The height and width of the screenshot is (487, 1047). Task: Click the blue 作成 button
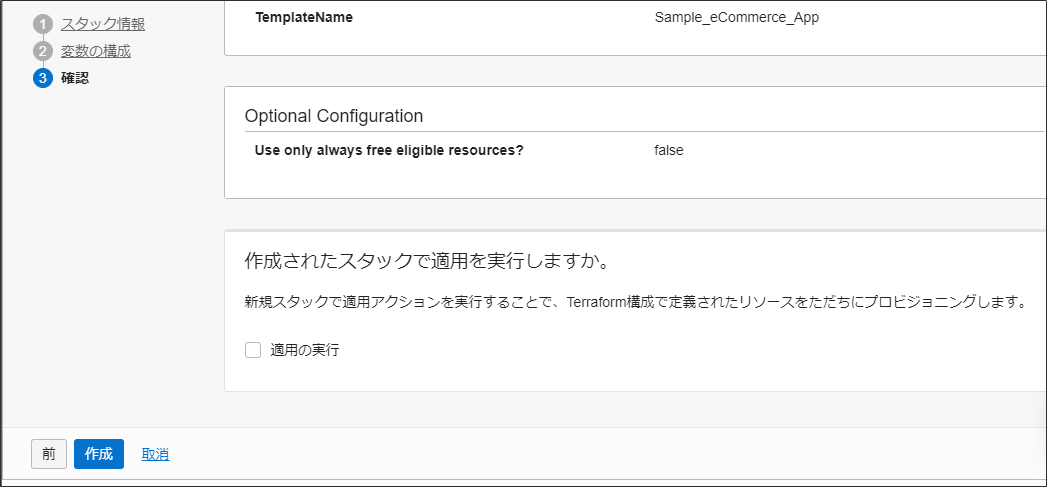99,454
